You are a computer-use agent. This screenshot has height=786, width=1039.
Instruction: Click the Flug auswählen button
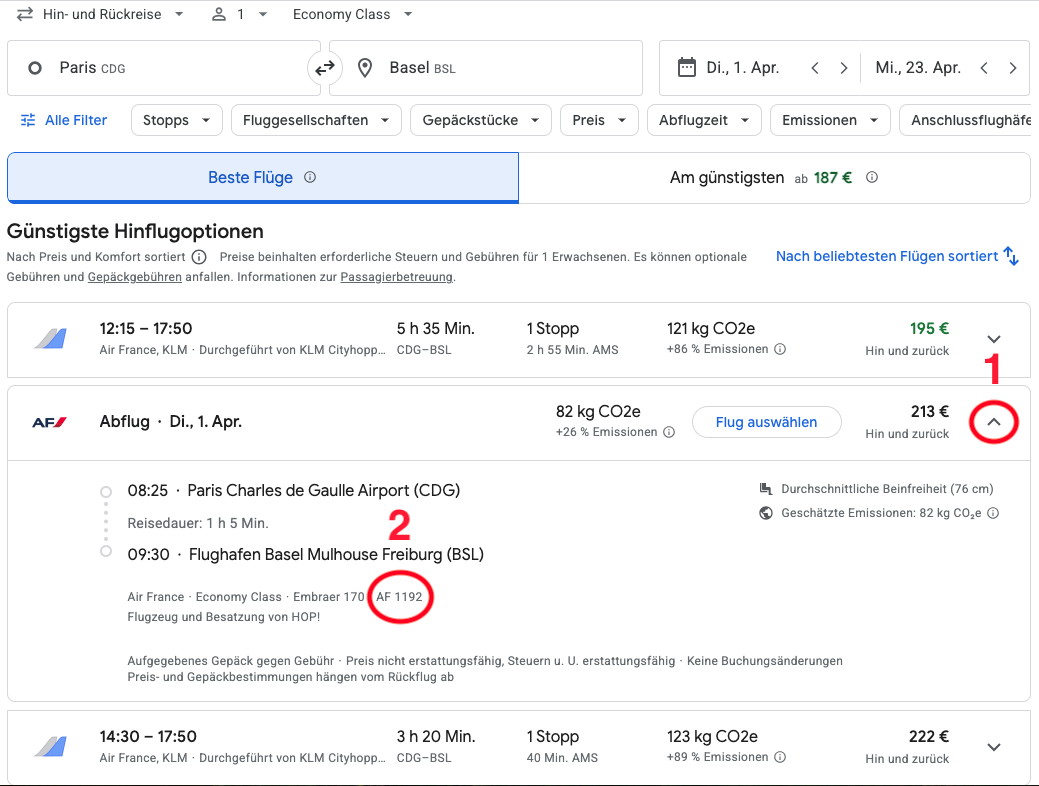[767, 422]
